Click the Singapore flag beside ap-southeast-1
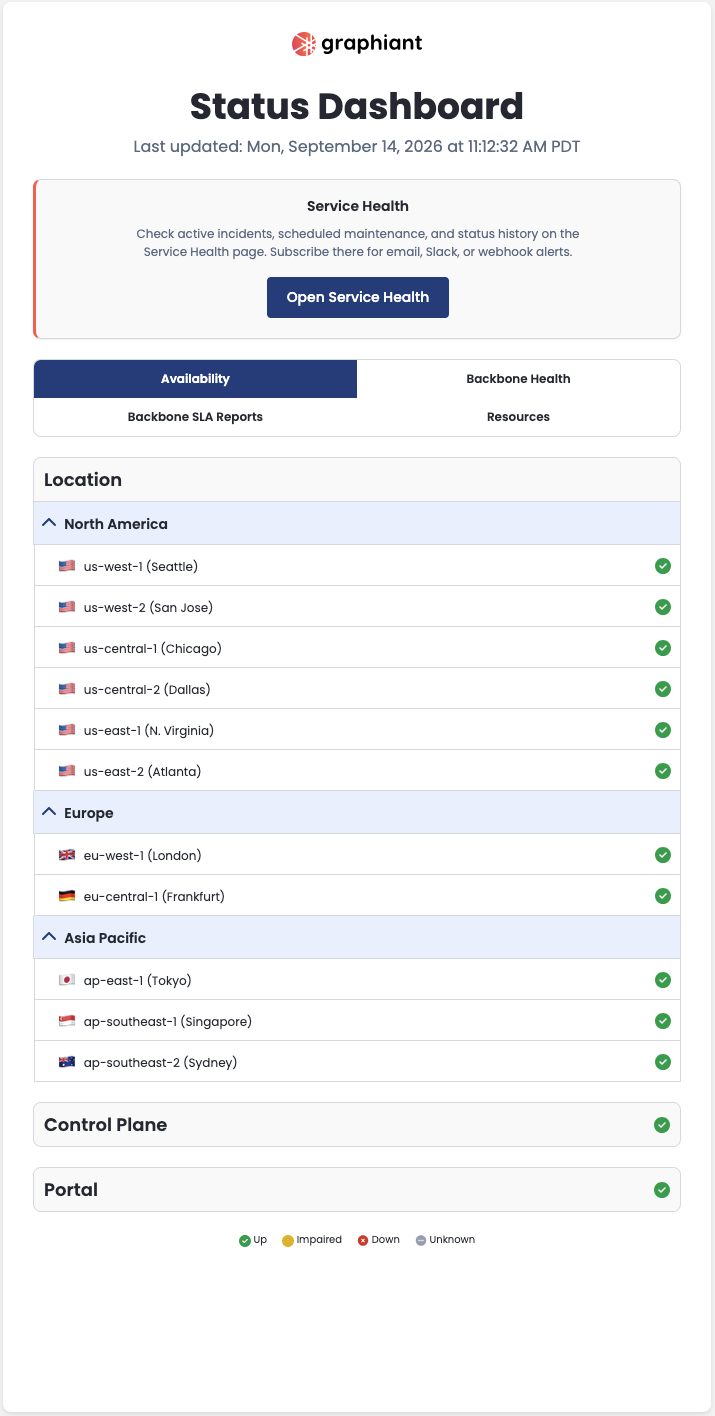715x1416 pixels. 67,1021
